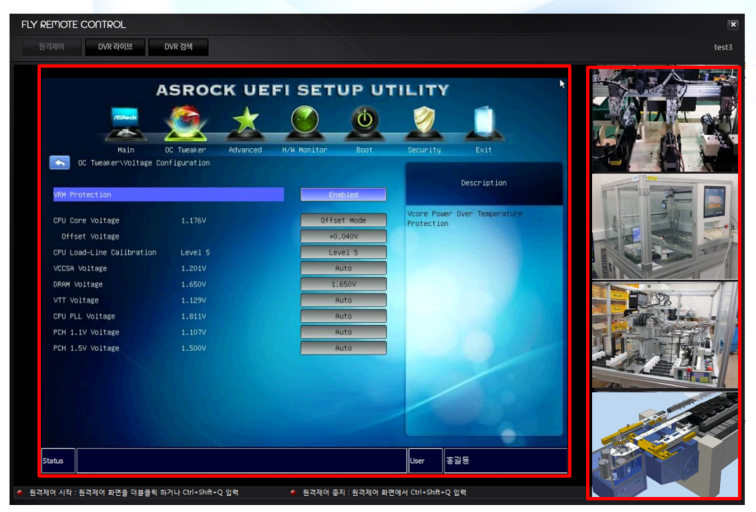The image size is (756, 512).
Task: Toggle VRM Protection Enabled value
Action: [343, 194]
